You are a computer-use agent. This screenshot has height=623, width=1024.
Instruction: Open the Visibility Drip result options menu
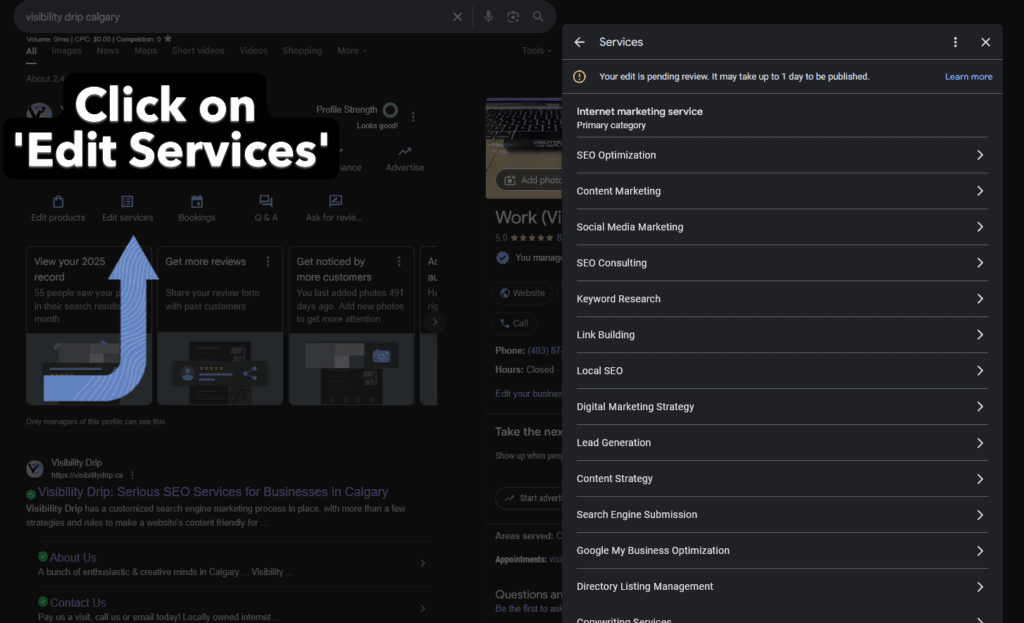(132, 475)
